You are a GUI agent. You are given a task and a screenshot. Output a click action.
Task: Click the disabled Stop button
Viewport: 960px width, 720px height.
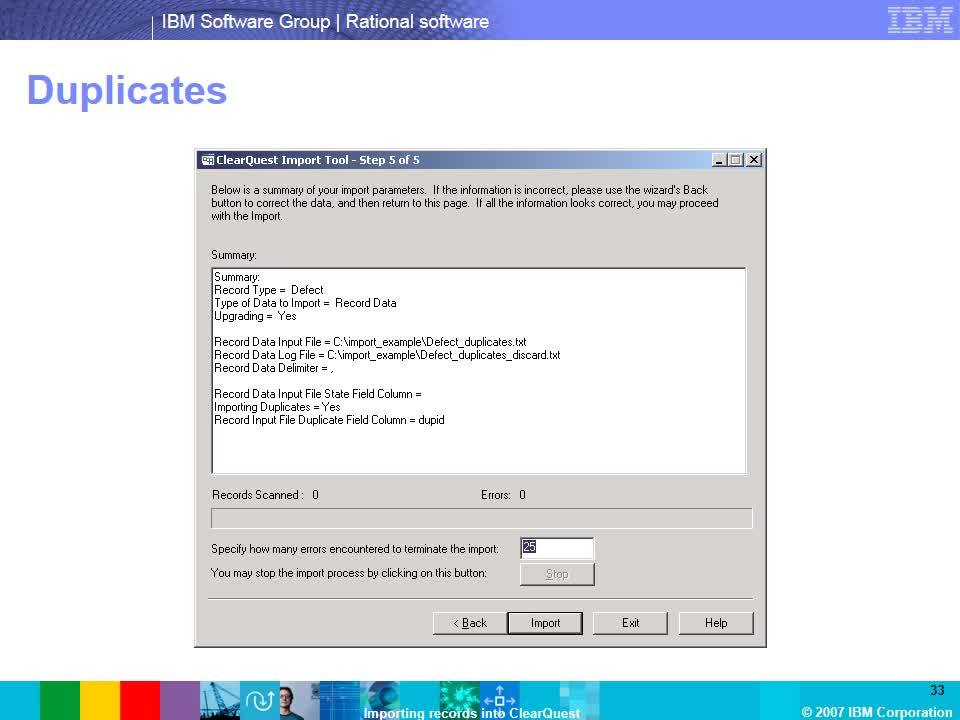[557, 574]
